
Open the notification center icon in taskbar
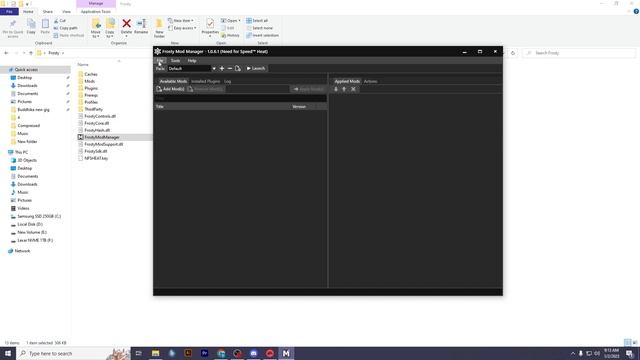tap(629, 353)
